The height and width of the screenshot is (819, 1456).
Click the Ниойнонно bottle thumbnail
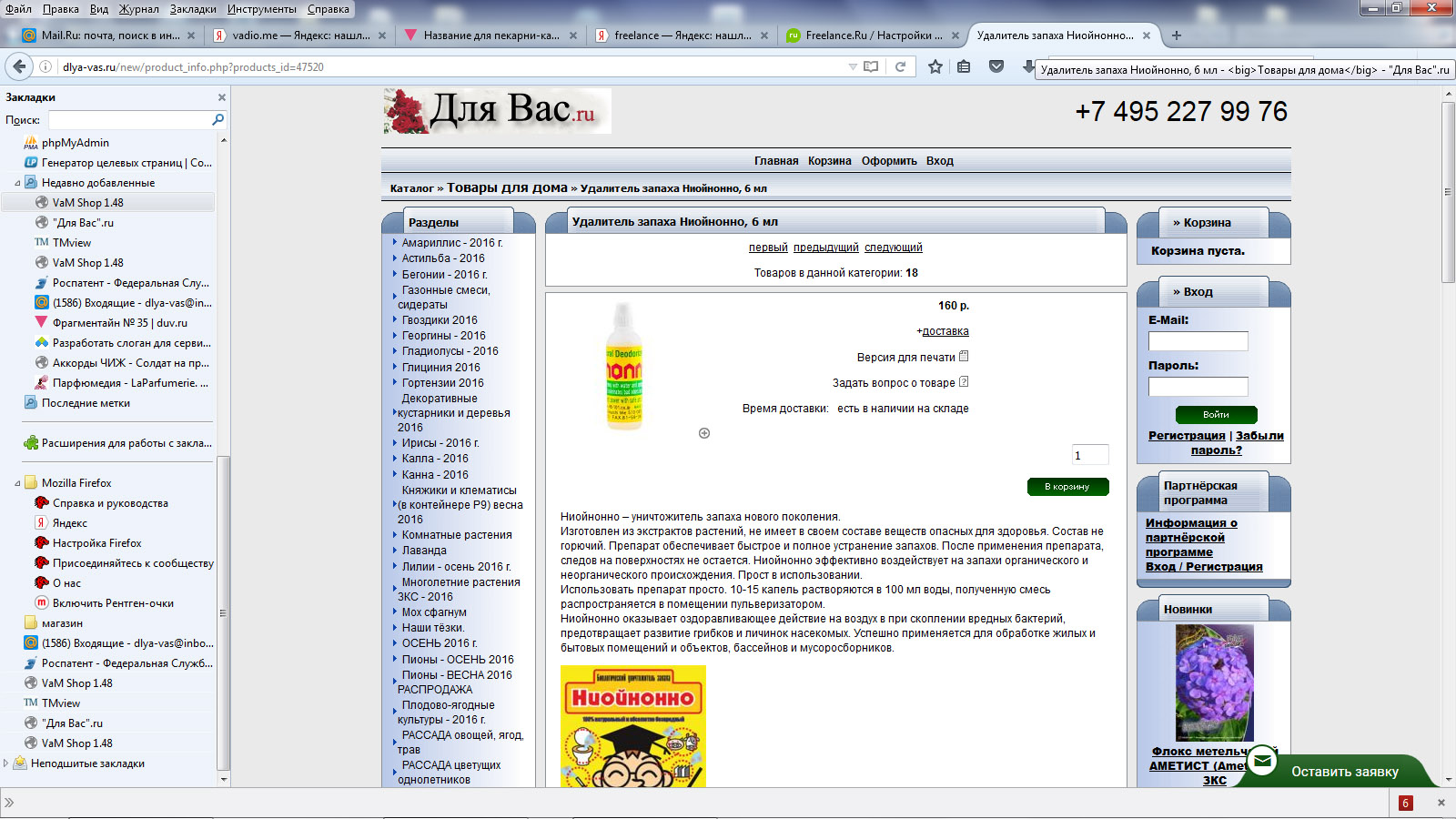(624, 366)
